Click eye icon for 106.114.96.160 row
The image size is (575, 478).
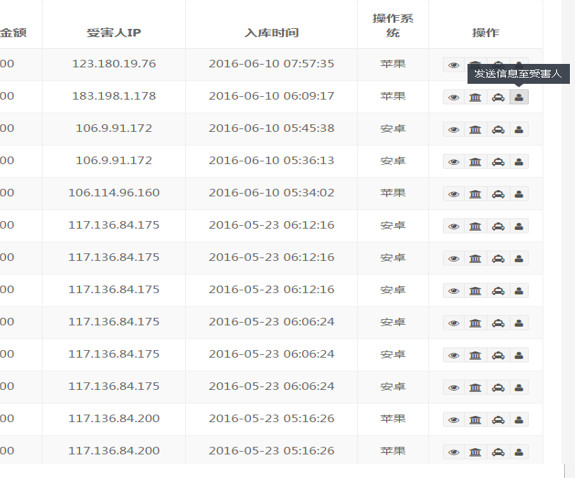[454, 194]
